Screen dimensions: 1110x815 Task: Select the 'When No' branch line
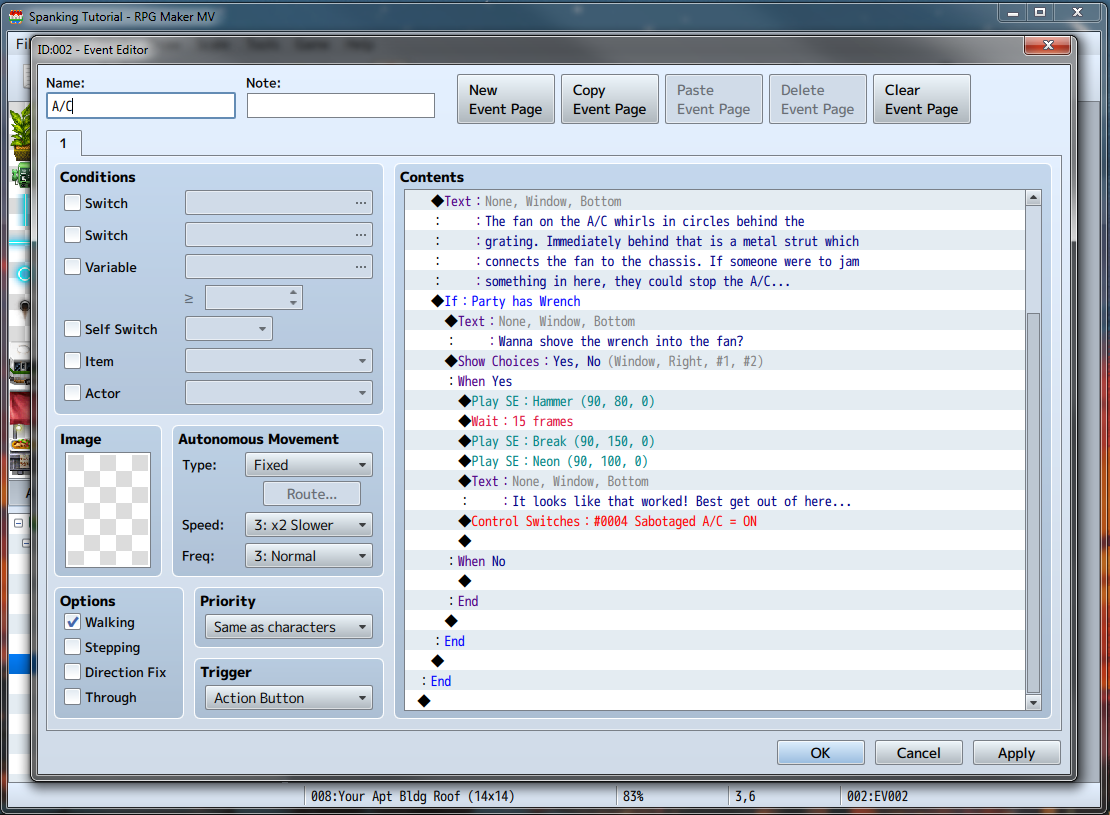point(715,561)
